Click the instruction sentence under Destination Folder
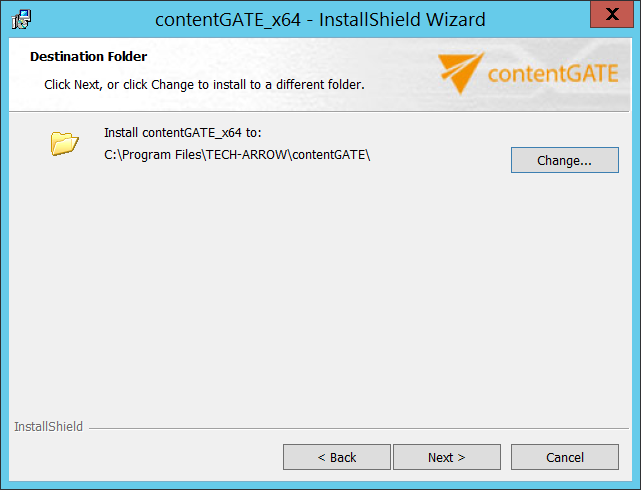Viewport: 641px width, 490px height. 204,85
